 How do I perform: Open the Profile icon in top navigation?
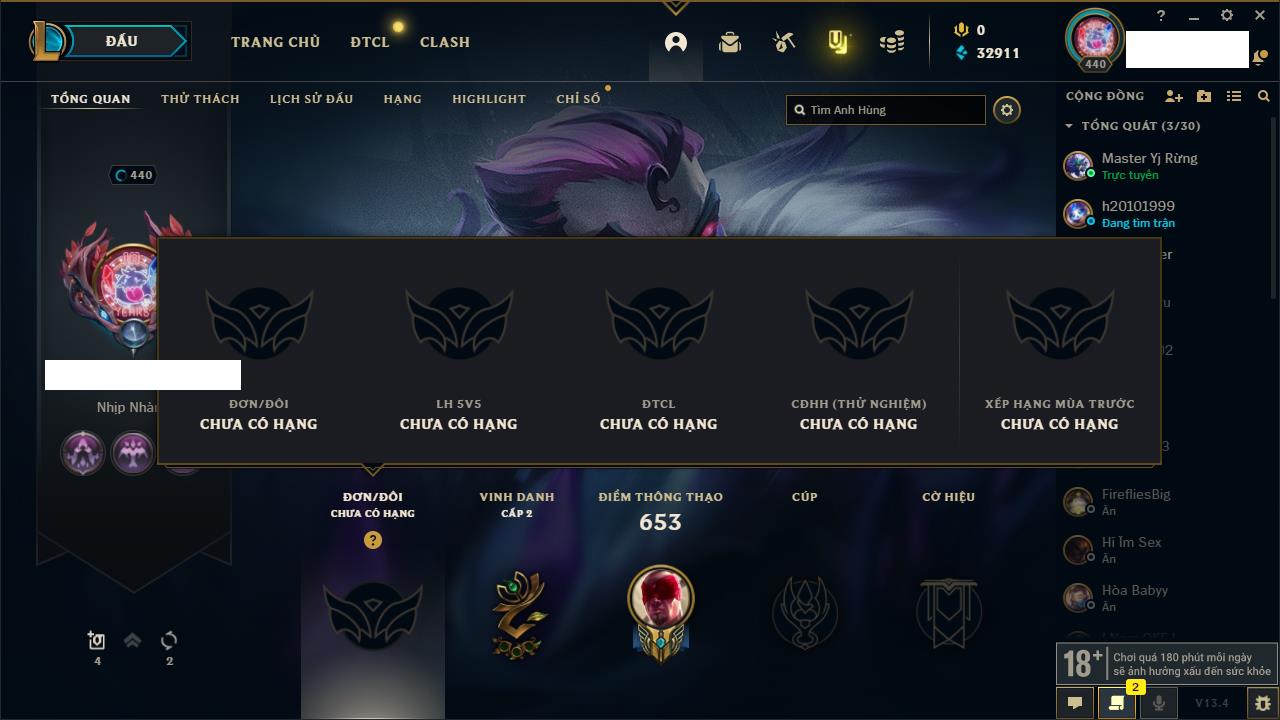click(676, 42)
